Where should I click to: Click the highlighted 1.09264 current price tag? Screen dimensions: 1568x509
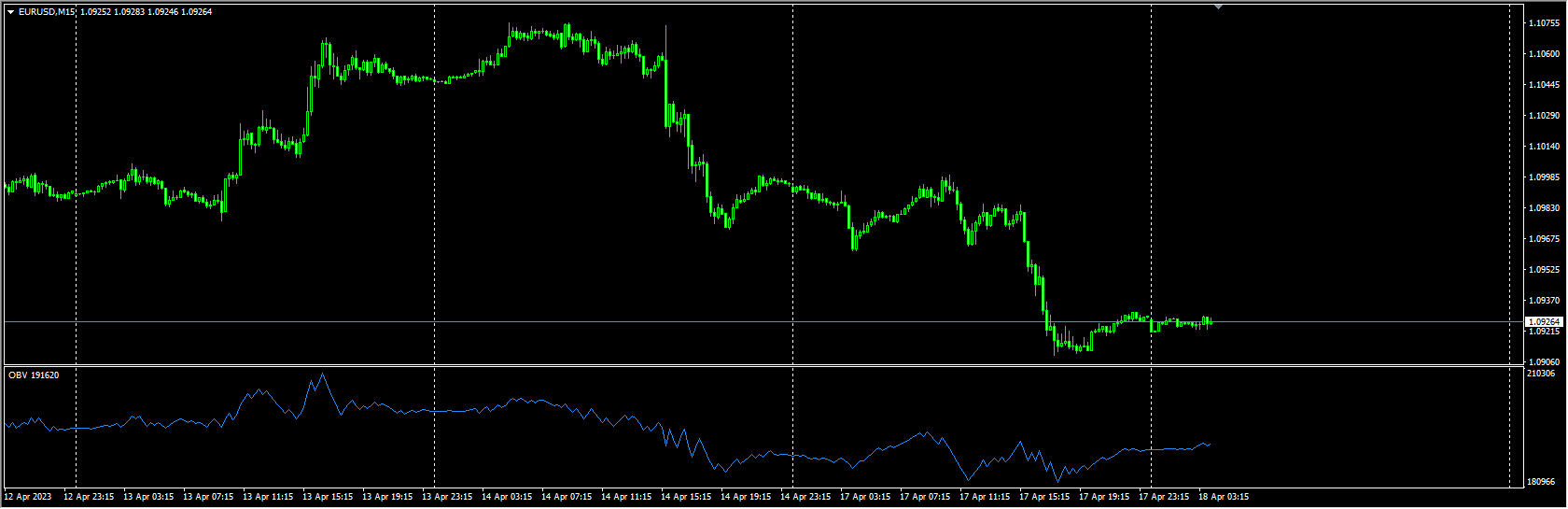tap(1544, 321)
